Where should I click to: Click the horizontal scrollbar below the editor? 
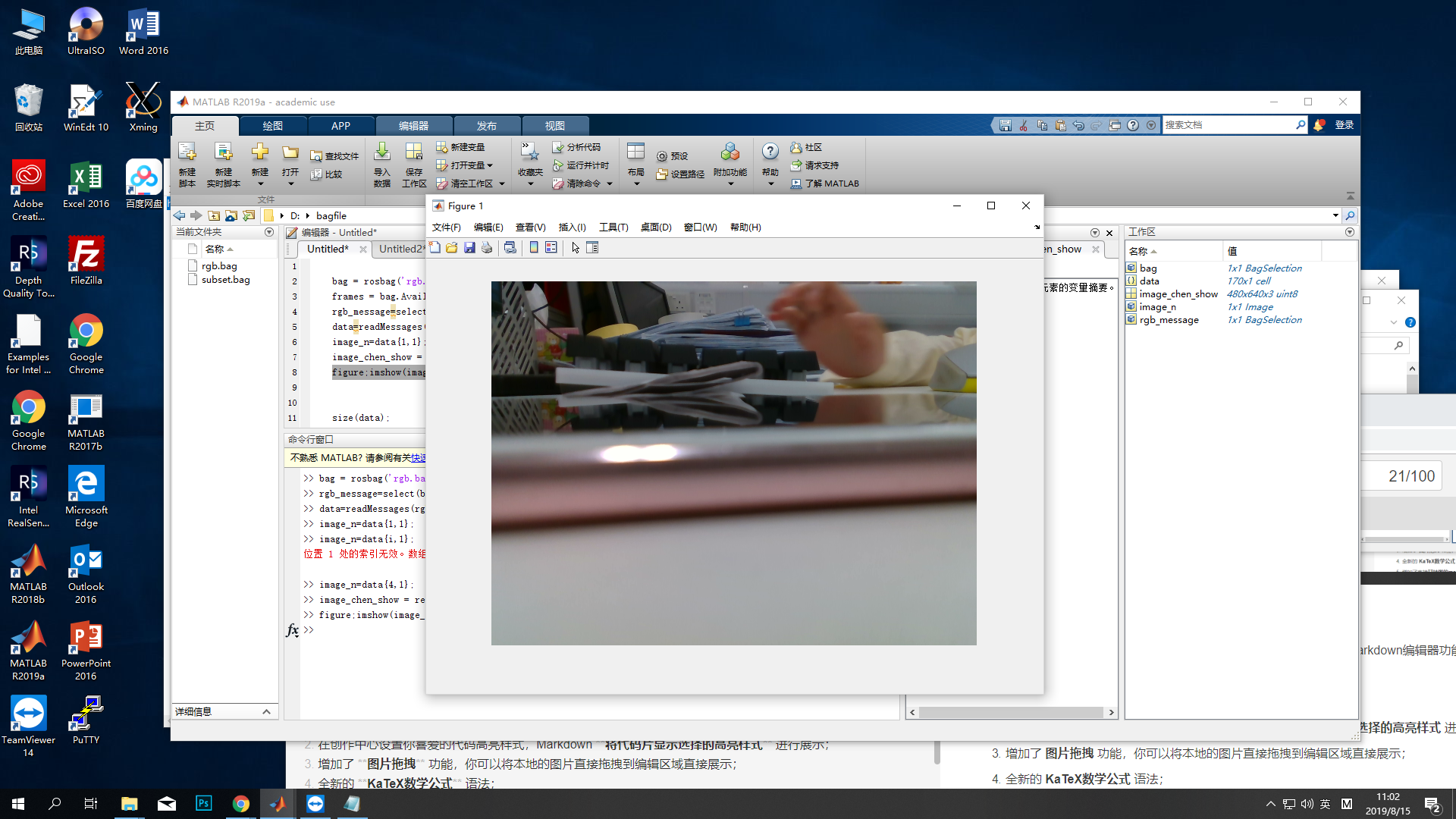(x=1010, y=712)
